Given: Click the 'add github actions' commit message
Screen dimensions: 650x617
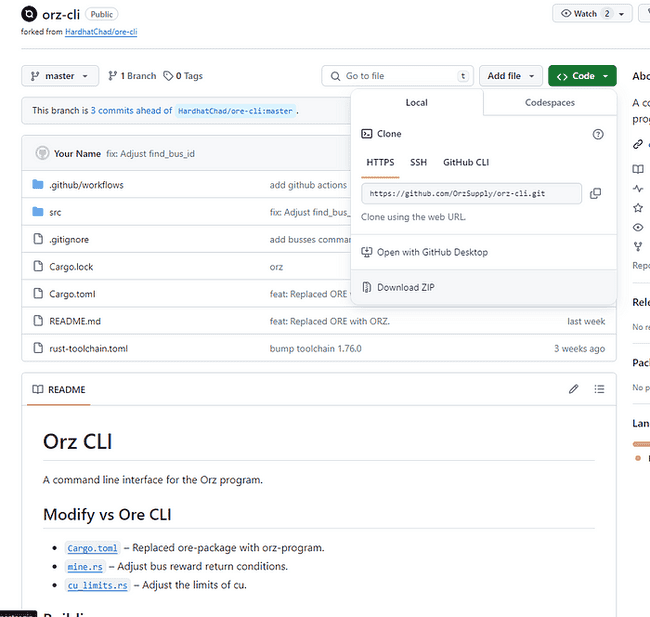Looking at the screenshot, I should click(308, 185).
